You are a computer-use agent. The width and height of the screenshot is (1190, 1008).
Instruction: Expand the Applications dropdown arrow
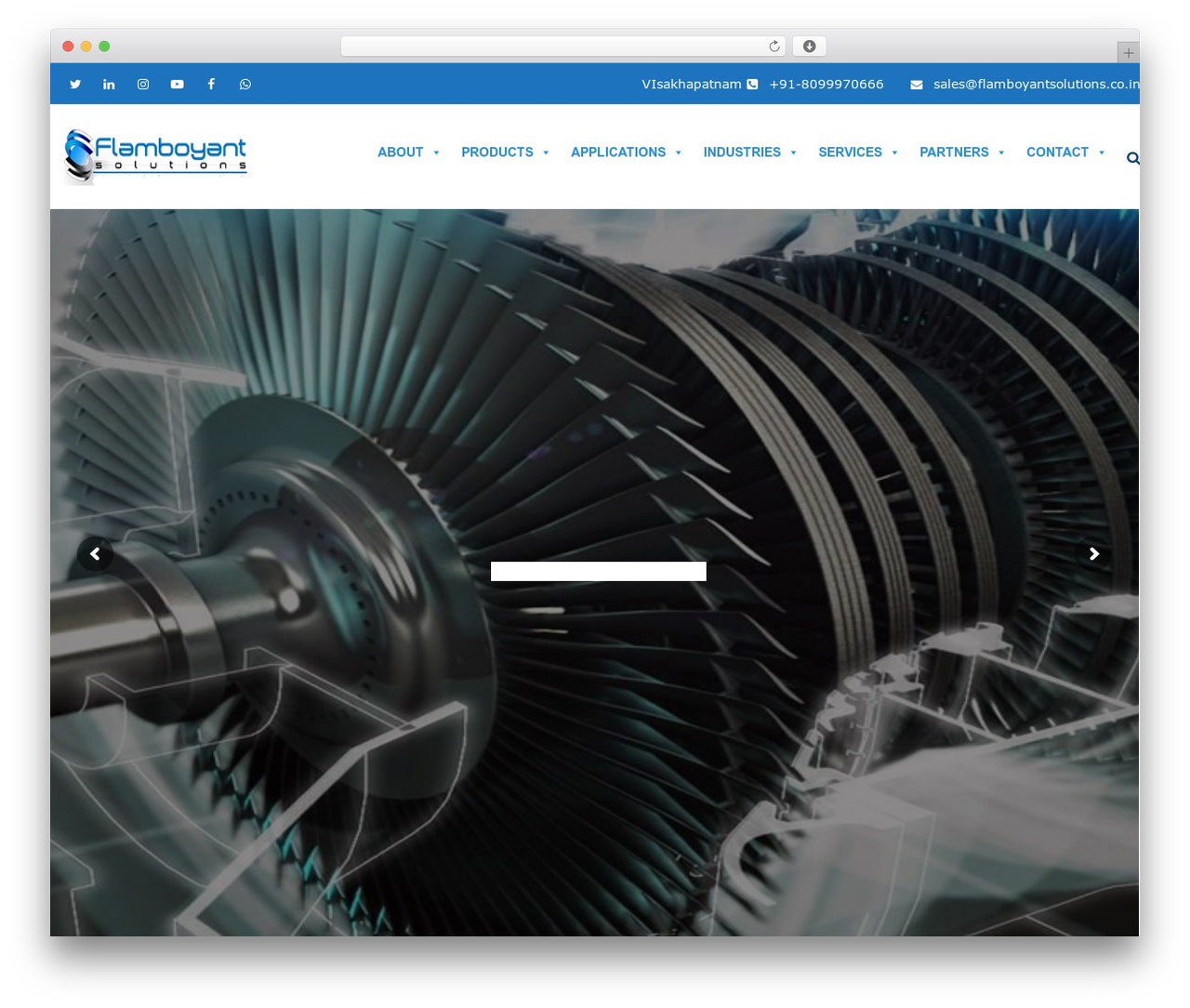click(x=679, y=153)
